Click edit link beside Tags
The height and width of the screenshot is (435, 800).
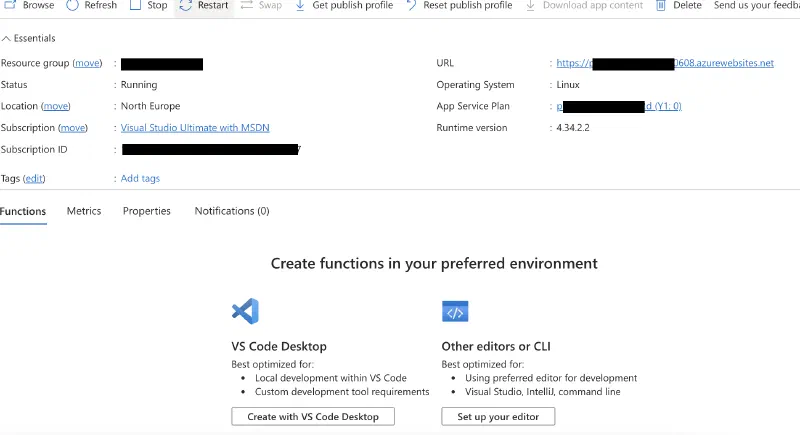(x=34, y=178)
